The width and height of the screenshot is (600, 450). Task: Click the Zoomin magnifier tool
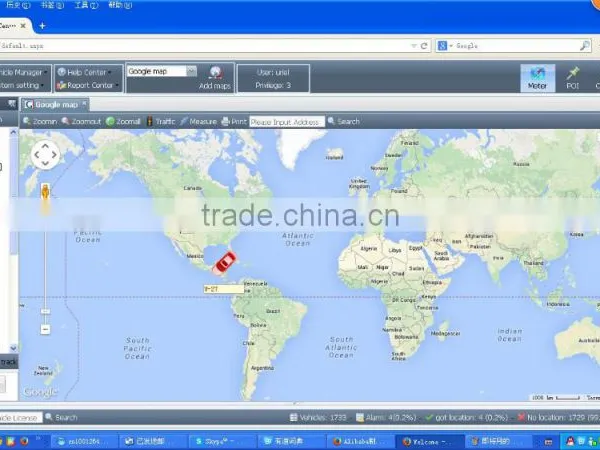pyautogui.click(x=40, y=121)
